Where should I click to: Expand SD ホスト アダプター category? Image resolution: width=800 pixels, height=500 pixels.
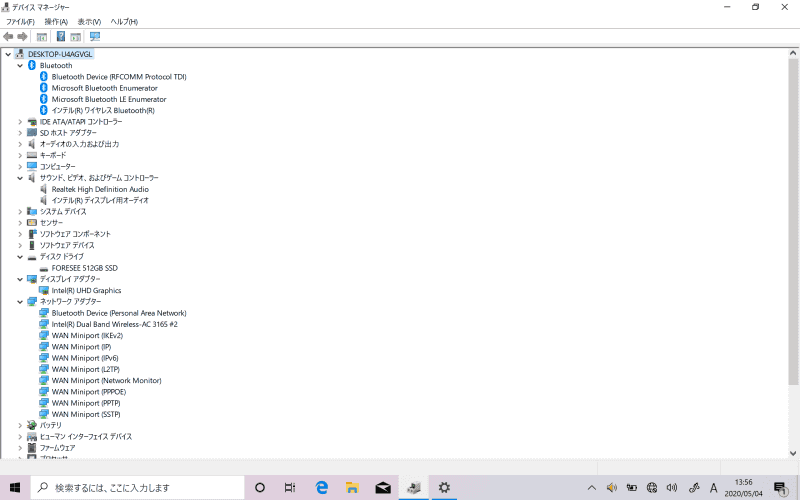[x=20, y=133]
